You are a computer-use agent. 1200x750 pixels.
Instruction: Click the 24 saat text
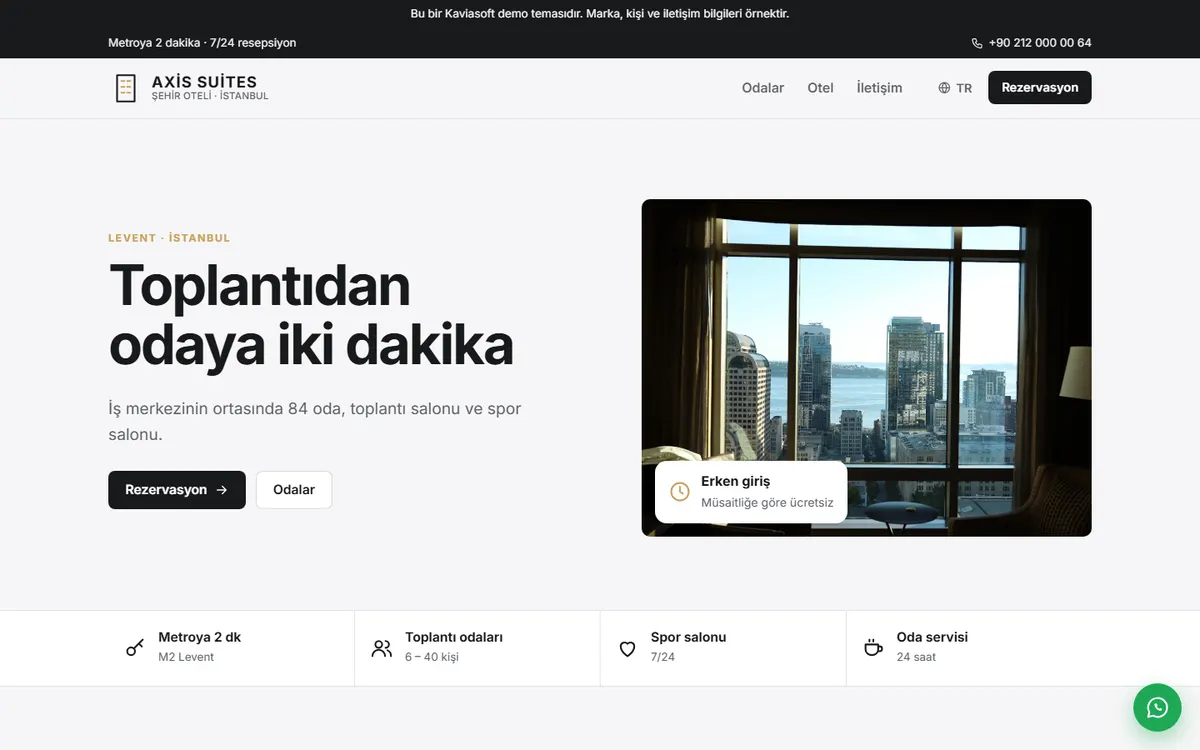point(916,657)
